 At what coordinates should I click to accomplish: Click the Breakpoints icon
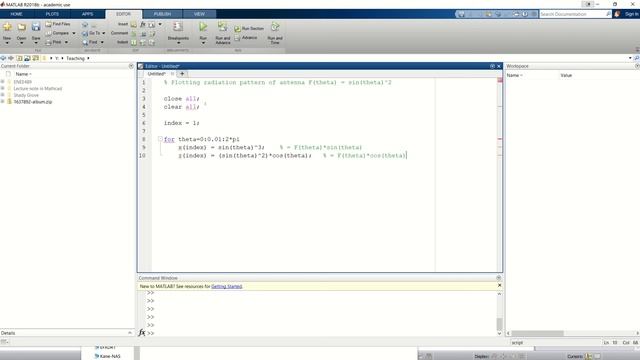[x=178, y=27]
